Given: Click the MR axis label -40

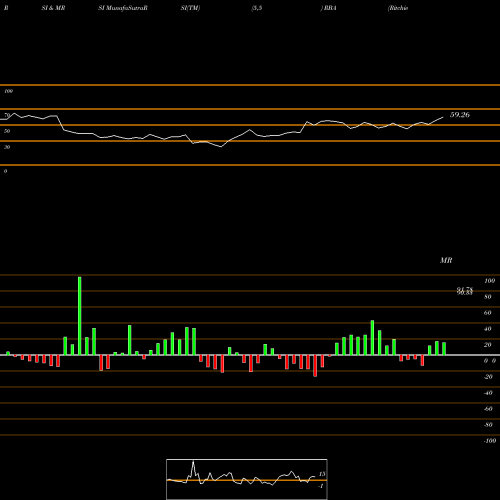Looking at the screenshot, I should (488, 393).
